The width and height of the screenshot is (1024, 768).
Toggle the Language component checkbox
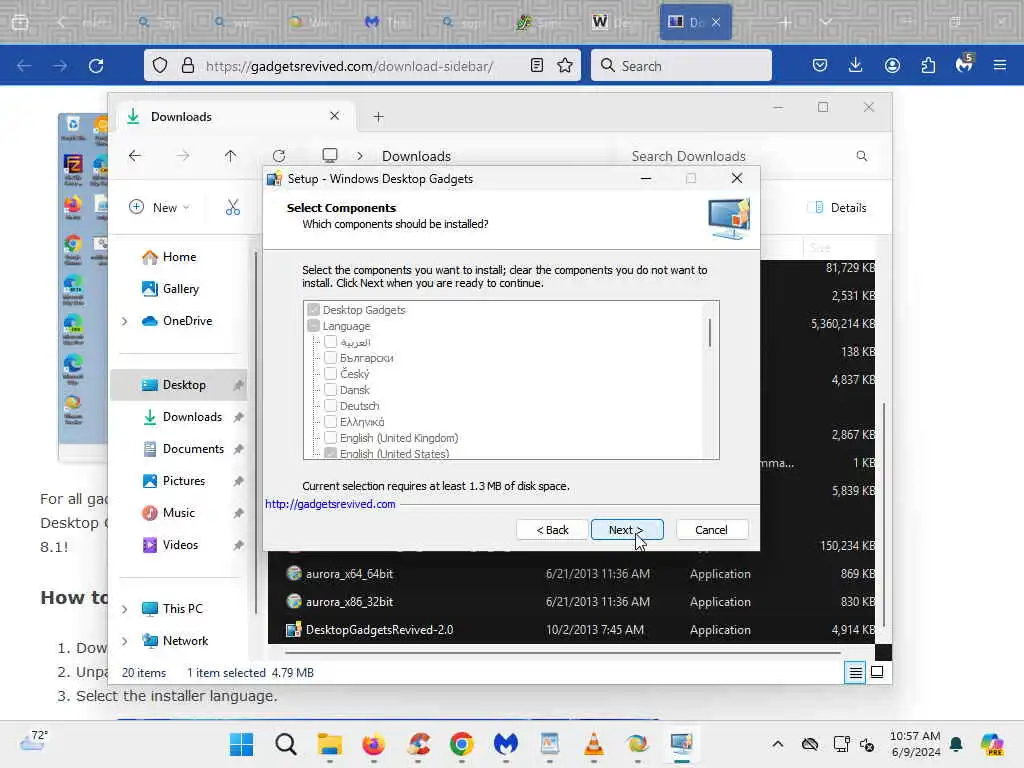coord(313,326)
